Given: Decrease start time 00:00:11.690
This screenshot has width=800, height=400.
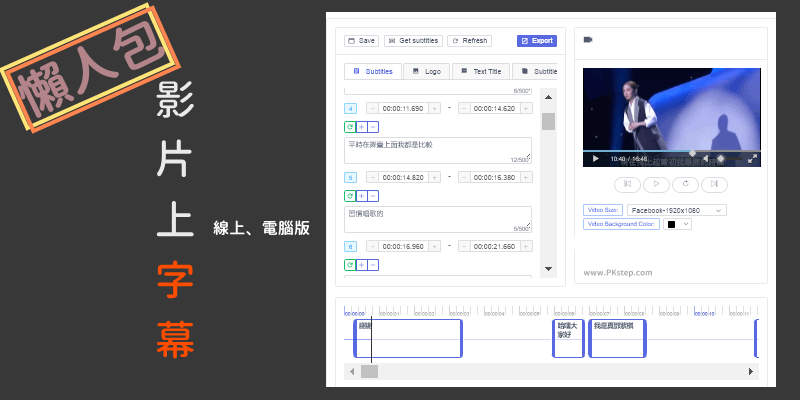Looking at the screenshot, I should coord(372,108).
